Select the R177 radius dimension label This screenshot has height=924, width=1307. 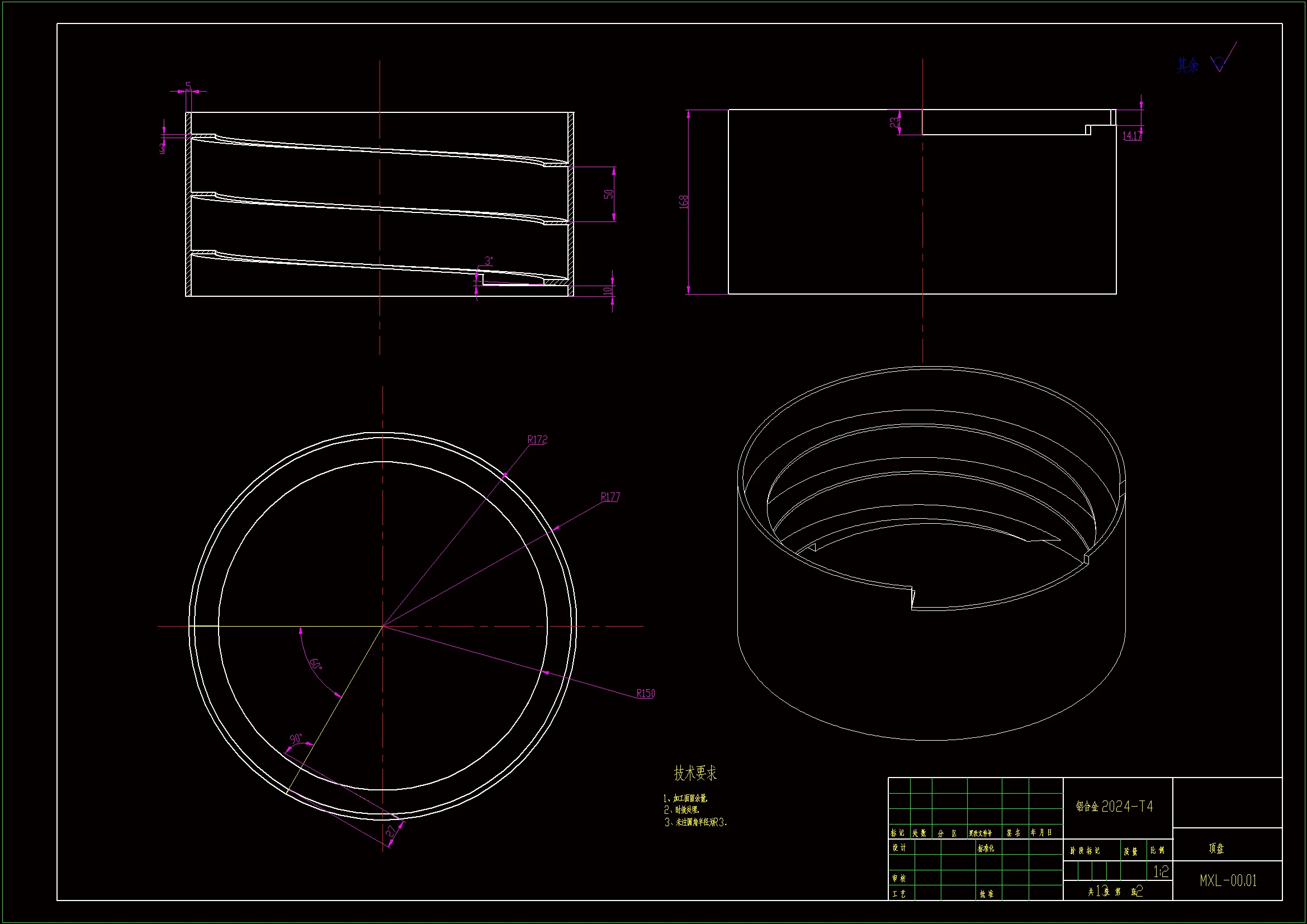click(x=610, y=497)
